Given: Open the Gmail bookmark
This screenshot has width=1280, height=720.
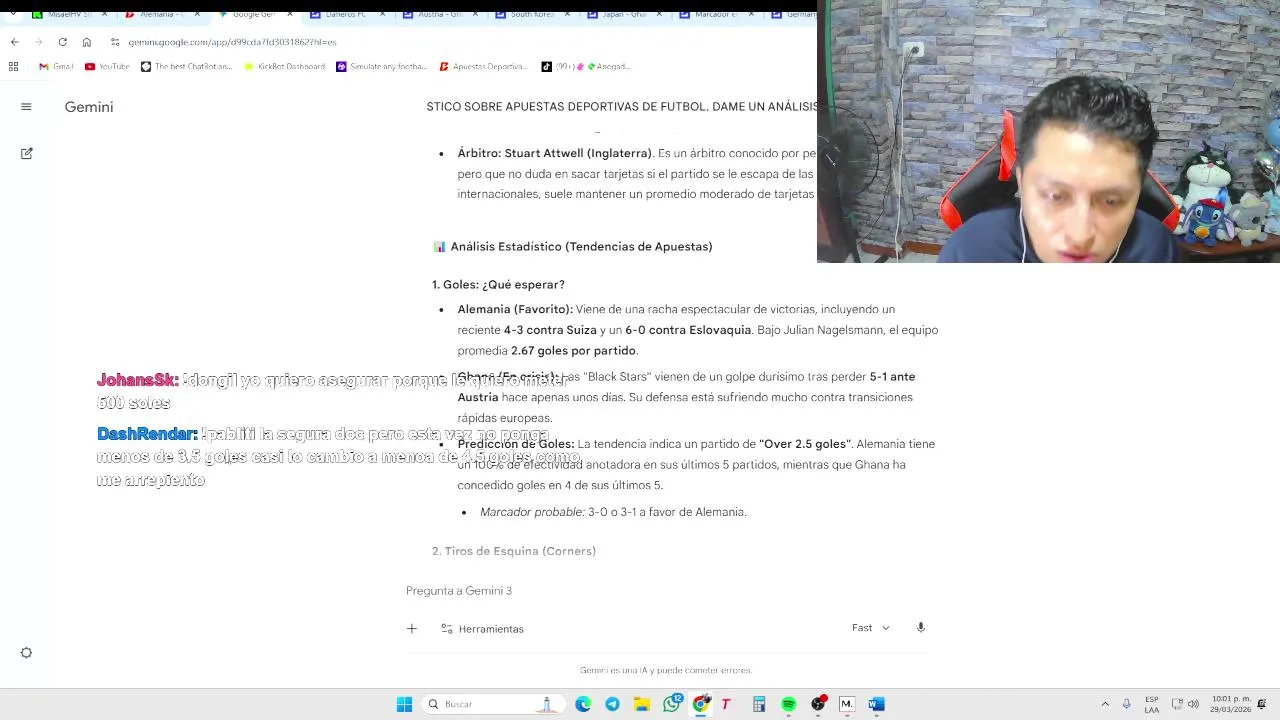Looking at the screenshot, I should click(56, 67).
